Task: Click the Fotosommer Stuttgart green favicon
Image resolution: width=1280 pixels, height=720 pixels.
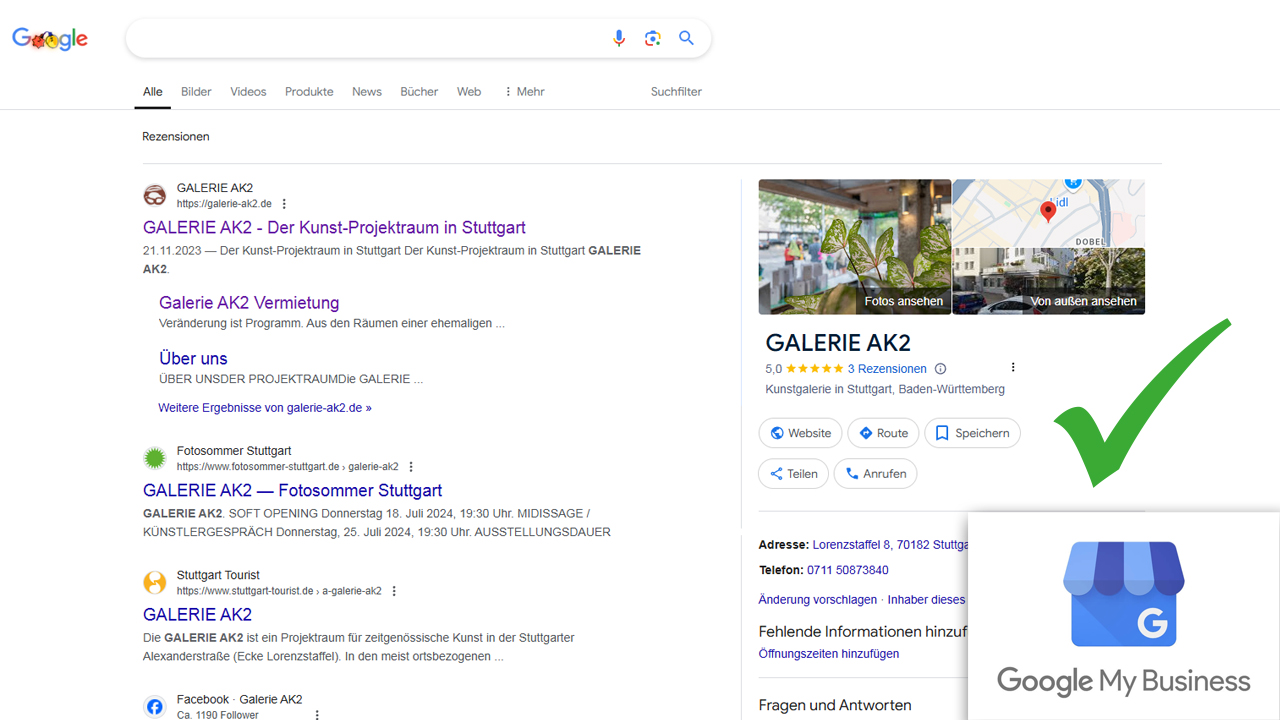Action: (155, 458)
